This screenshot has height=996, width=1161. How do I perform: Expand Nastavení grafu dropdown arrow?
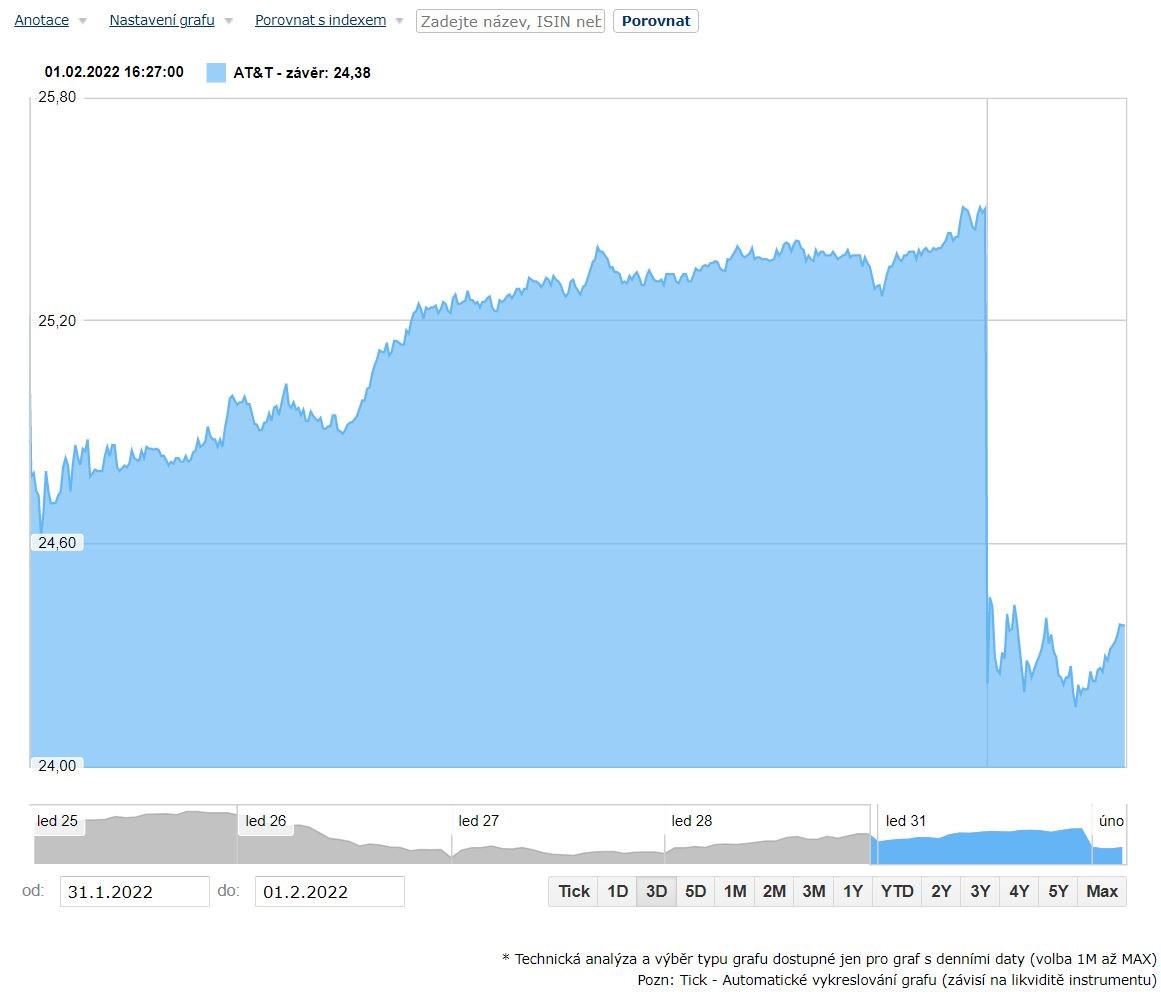click(x=228, y=21)
